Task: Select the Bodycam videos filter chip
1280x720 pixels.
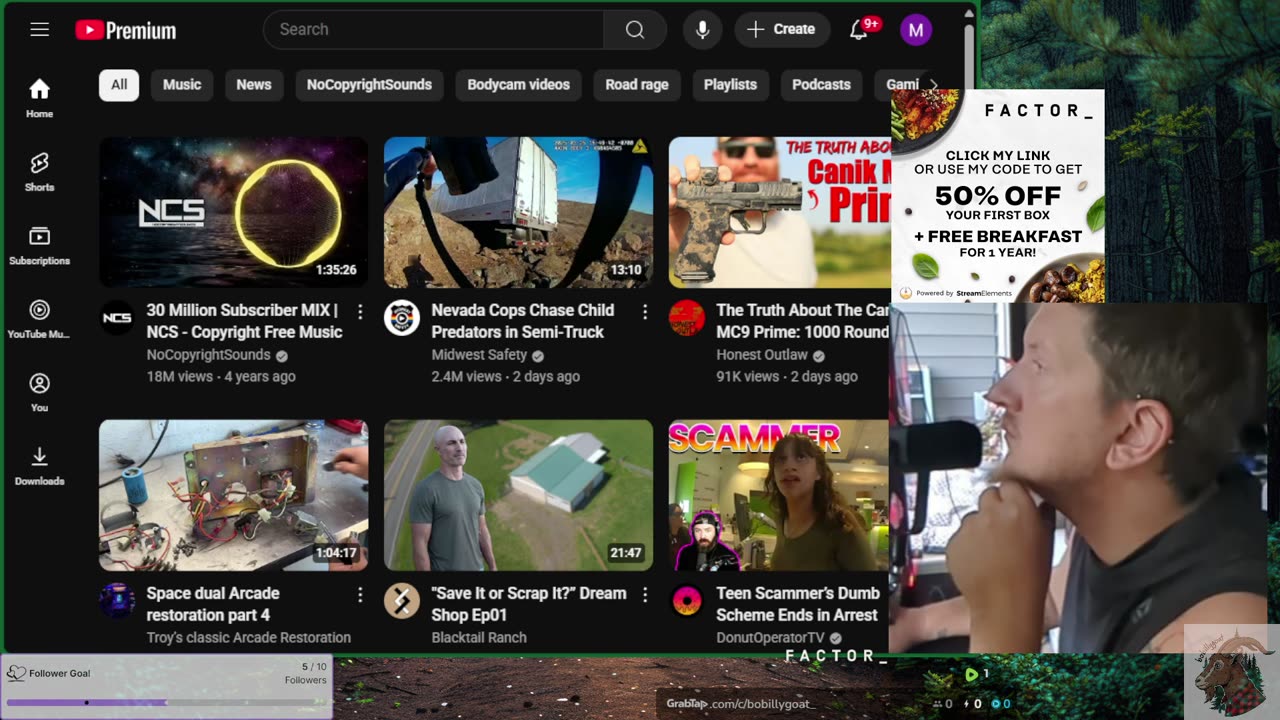Action: coord(519,85)
